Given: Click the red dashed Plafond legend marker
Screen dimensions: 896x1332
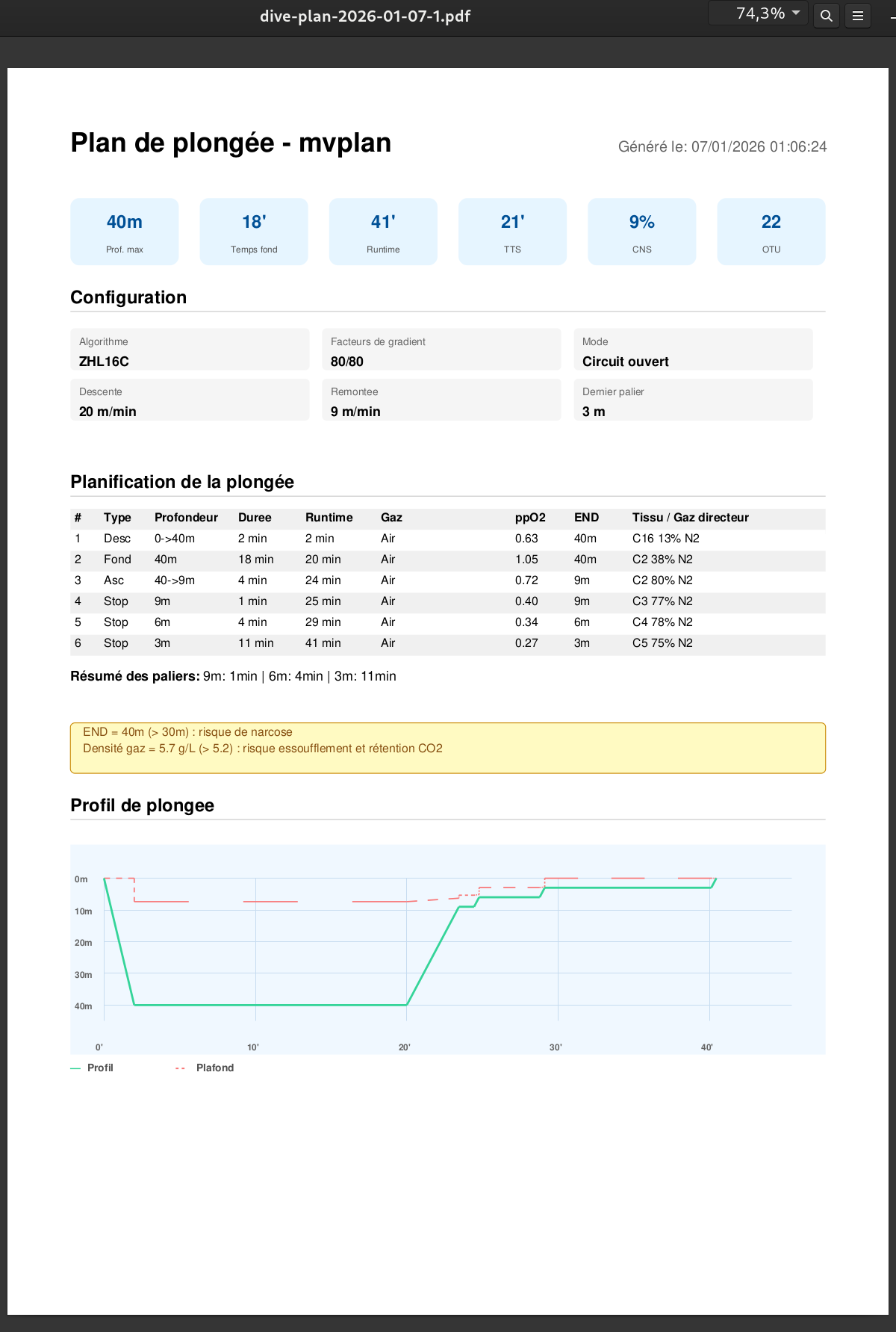Looking at the screenshot, I should point(180,1068).
